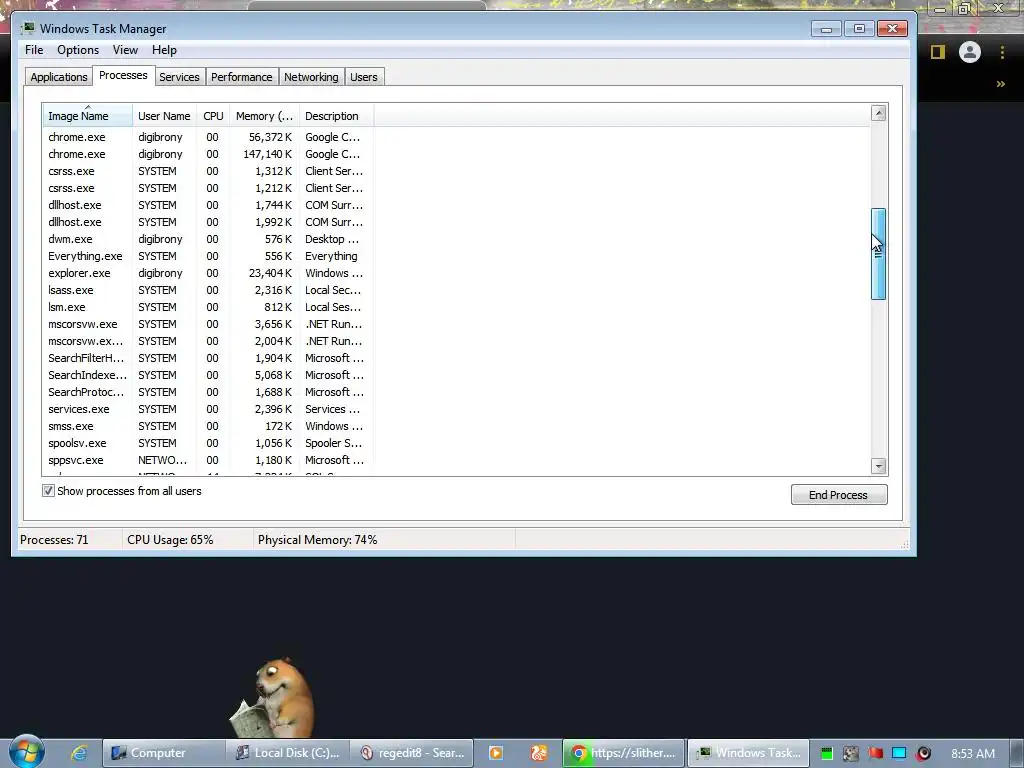Sort by CPU column header

[213, 116]
